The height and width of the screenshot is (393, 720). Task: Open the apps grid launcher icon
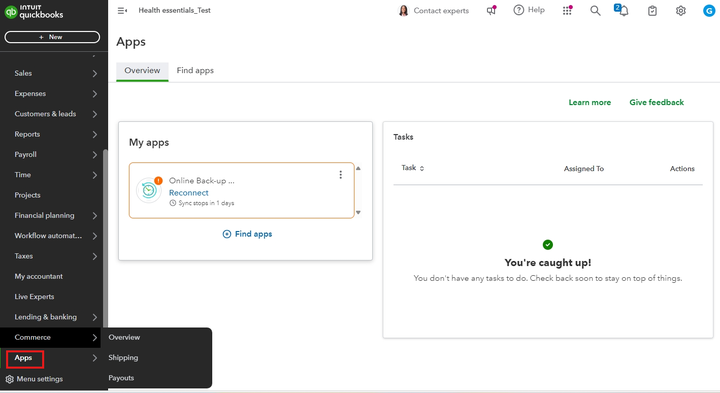click(567, 10)
